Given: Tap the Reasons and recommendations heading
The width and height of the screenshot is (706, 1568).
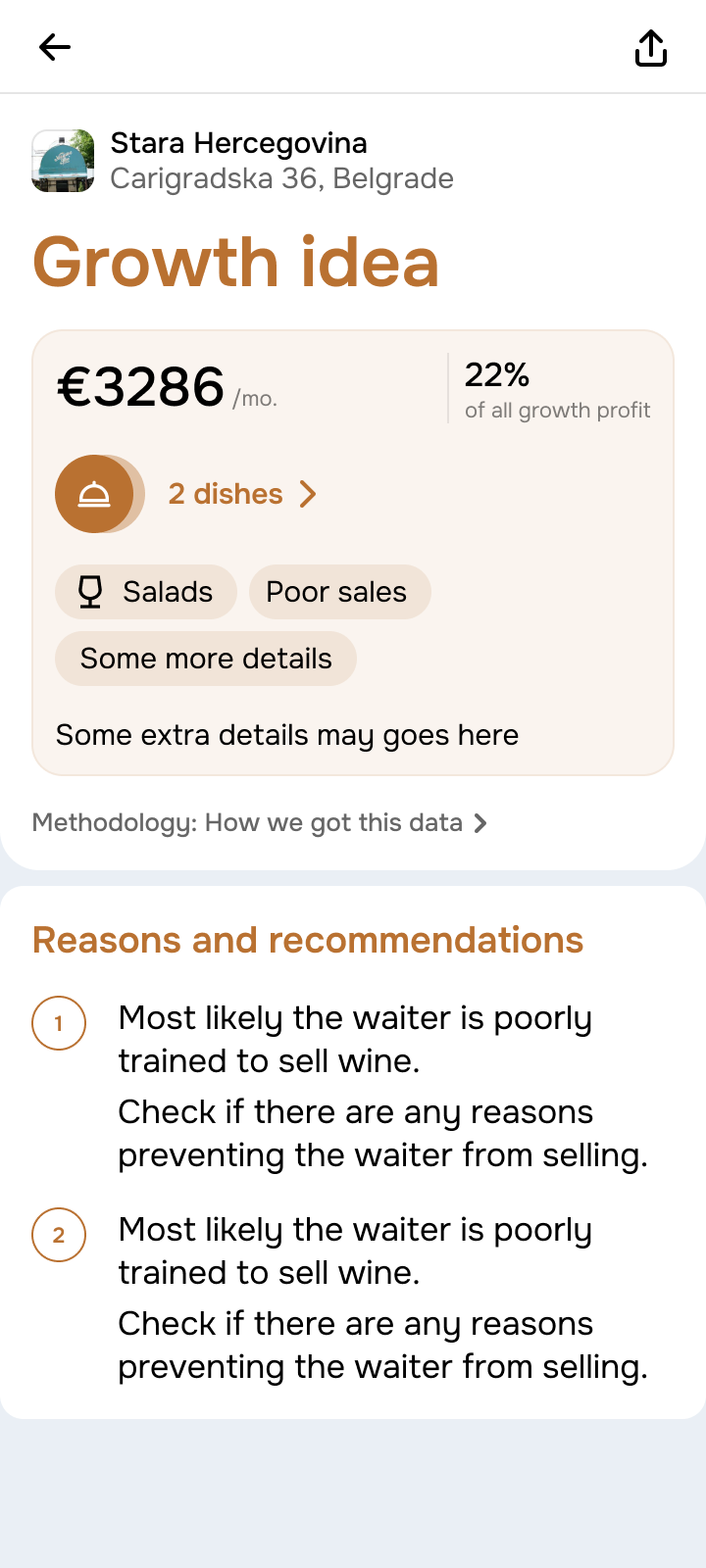Looking at the screenshot, I should pyautogui.click(x=308, y=940).
